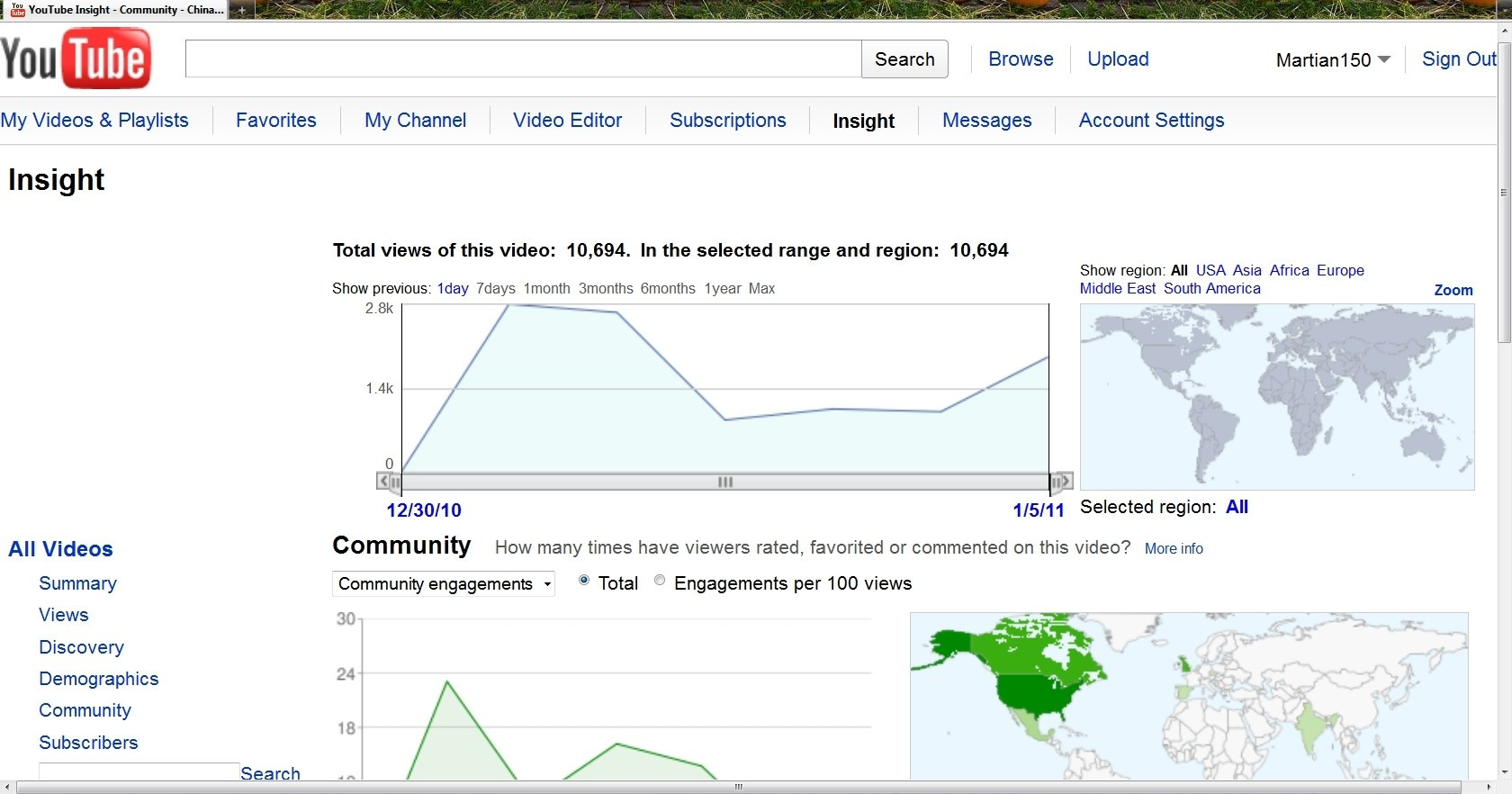Filter region to USA
Image resolution: width=1512 pixels, height=794 pixels.
[x=1210, y=270]
